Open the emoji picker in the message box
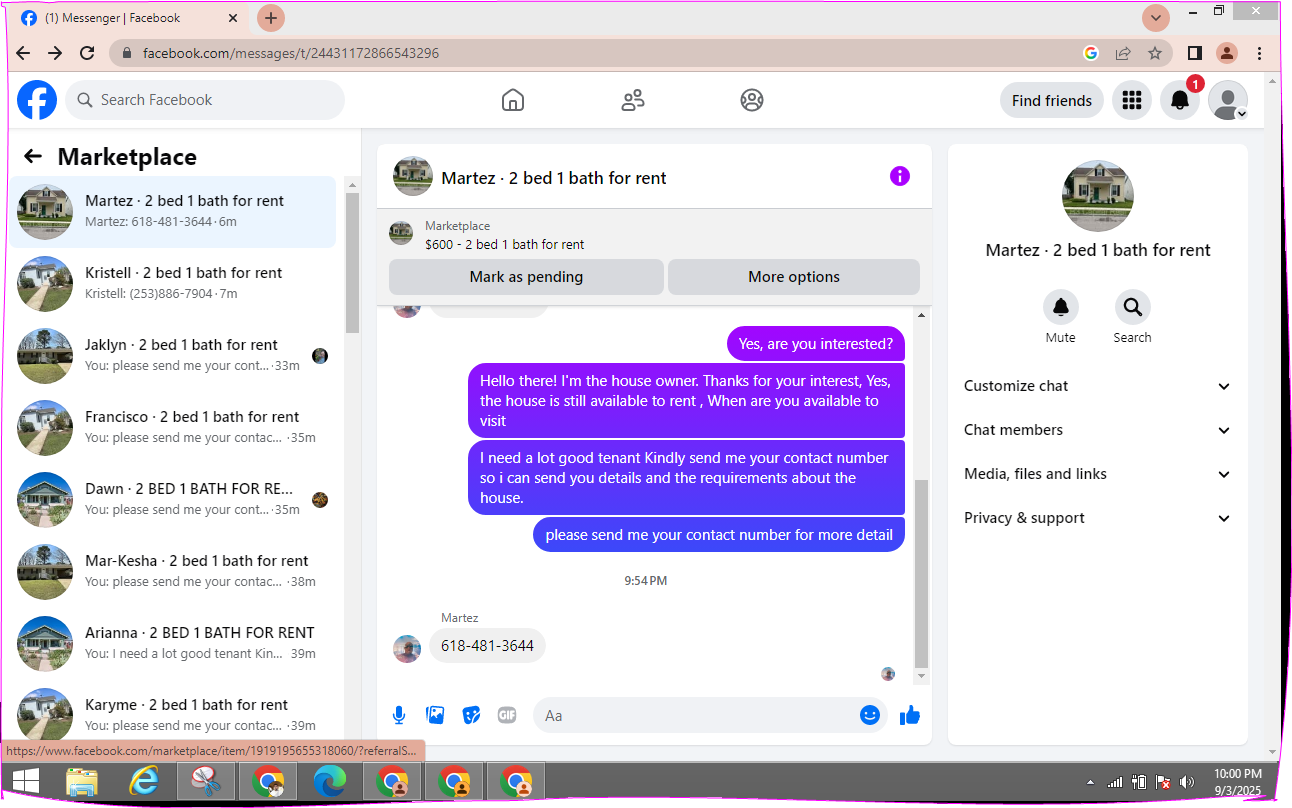Image resolution: width=1292 pixels, height=808 pixels. pos(870,715)
